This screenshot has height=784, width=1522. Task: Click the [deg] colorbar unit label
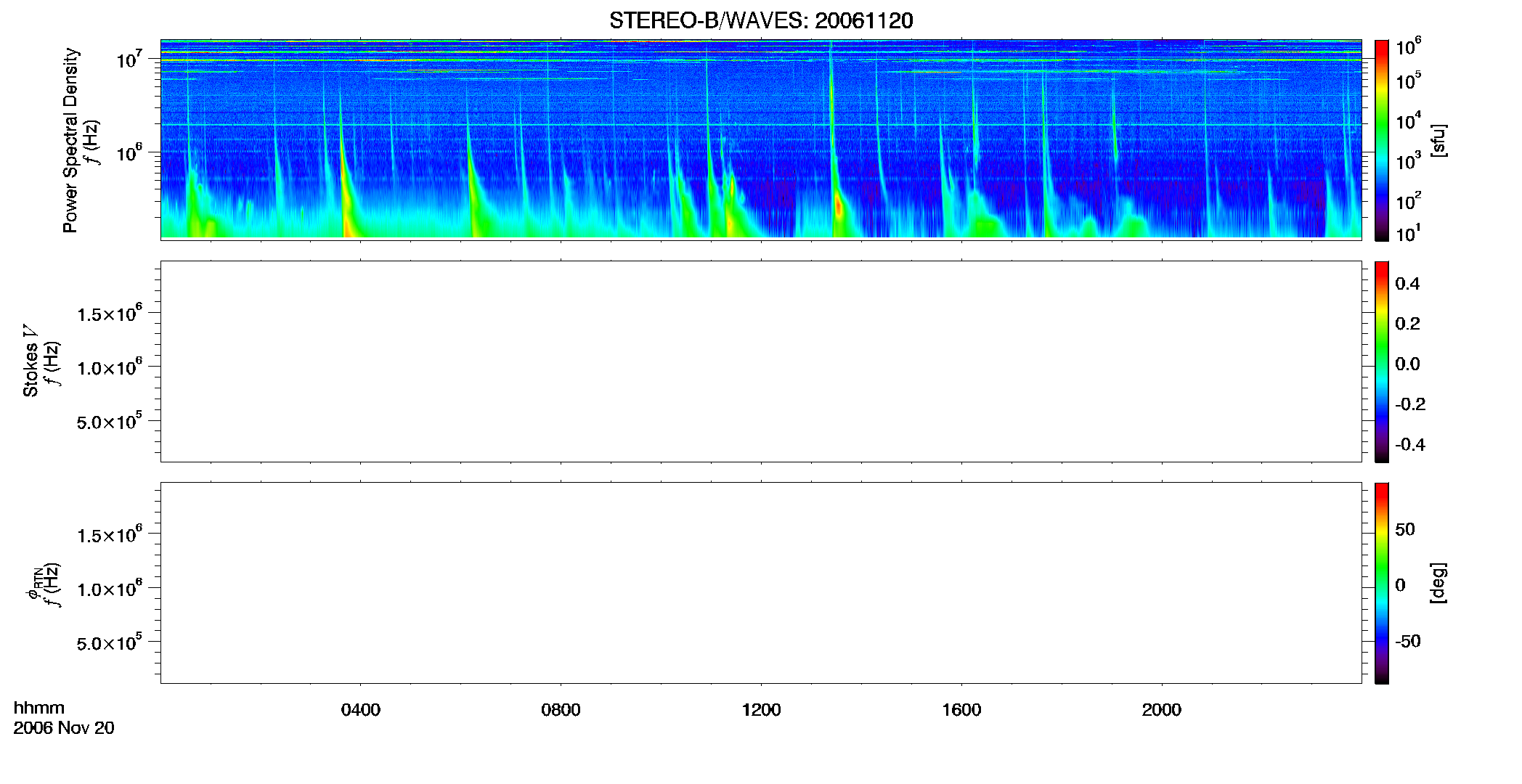[1438, 583]
